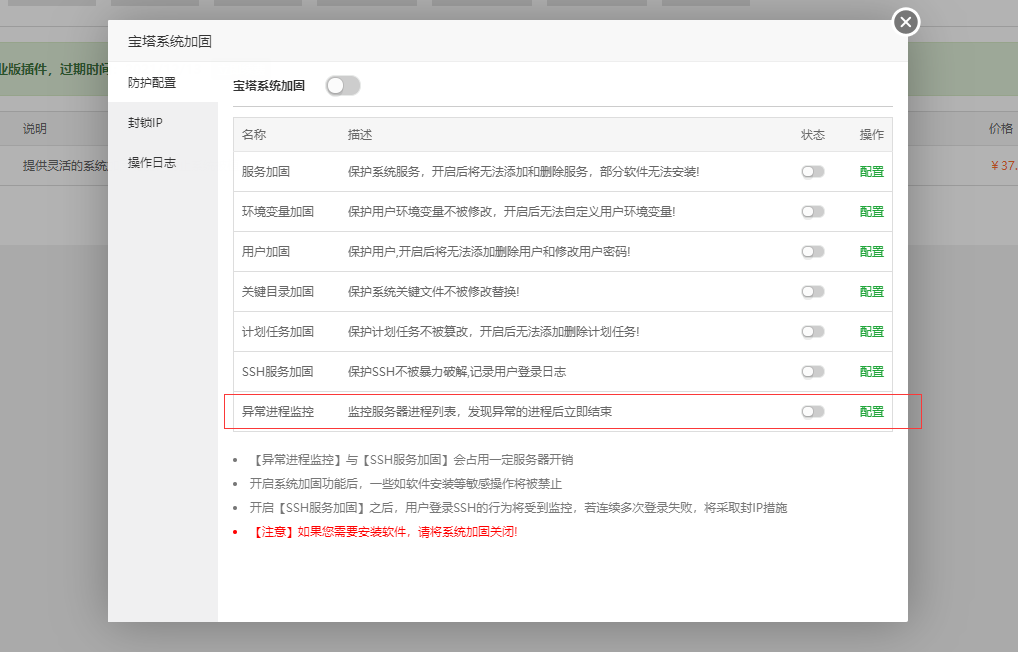Click the red 【注意】 warning note
The width and height of the screenshot is (1018, 652).
(383, 532)
